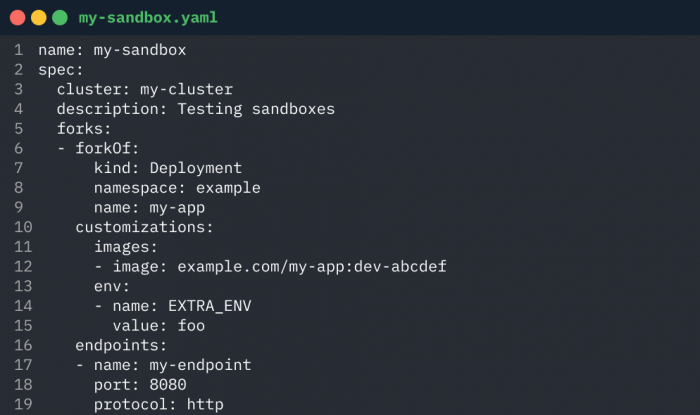Click the 'my-app' name value
The width and height of the screenshot is (700, 415).
(177, 208)
